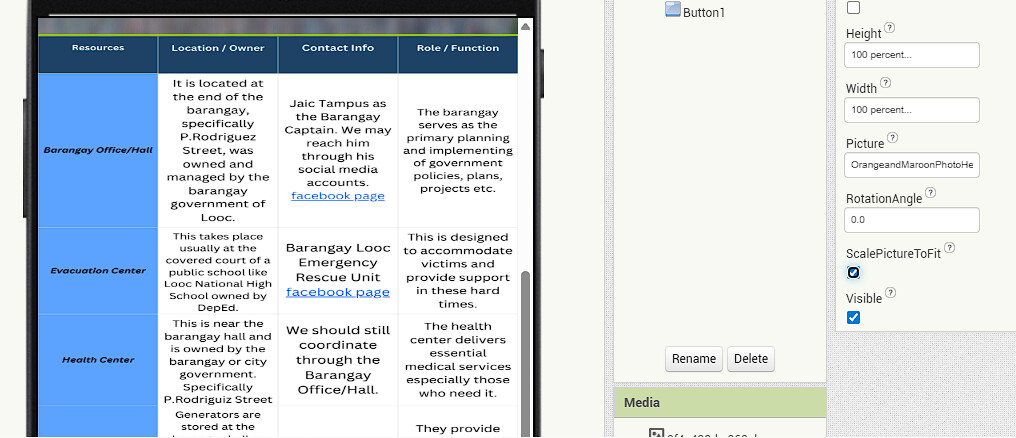Click the 'located at the end of the barangay' cell
Image resolution: width=1016 pixels, height=438 pixels.
tap(218, 150)
